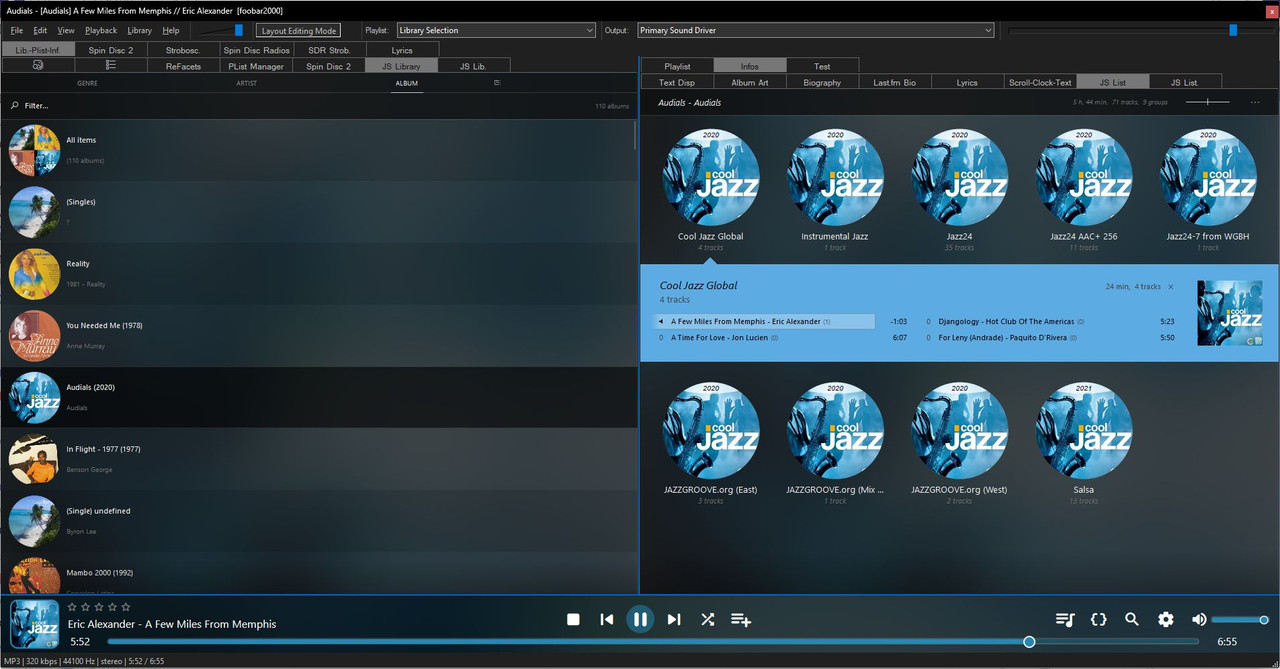Open the Scroll-Clock-Text tab
The width and height of the screenshot is (1280, 669).
(x=1040, y=82)
